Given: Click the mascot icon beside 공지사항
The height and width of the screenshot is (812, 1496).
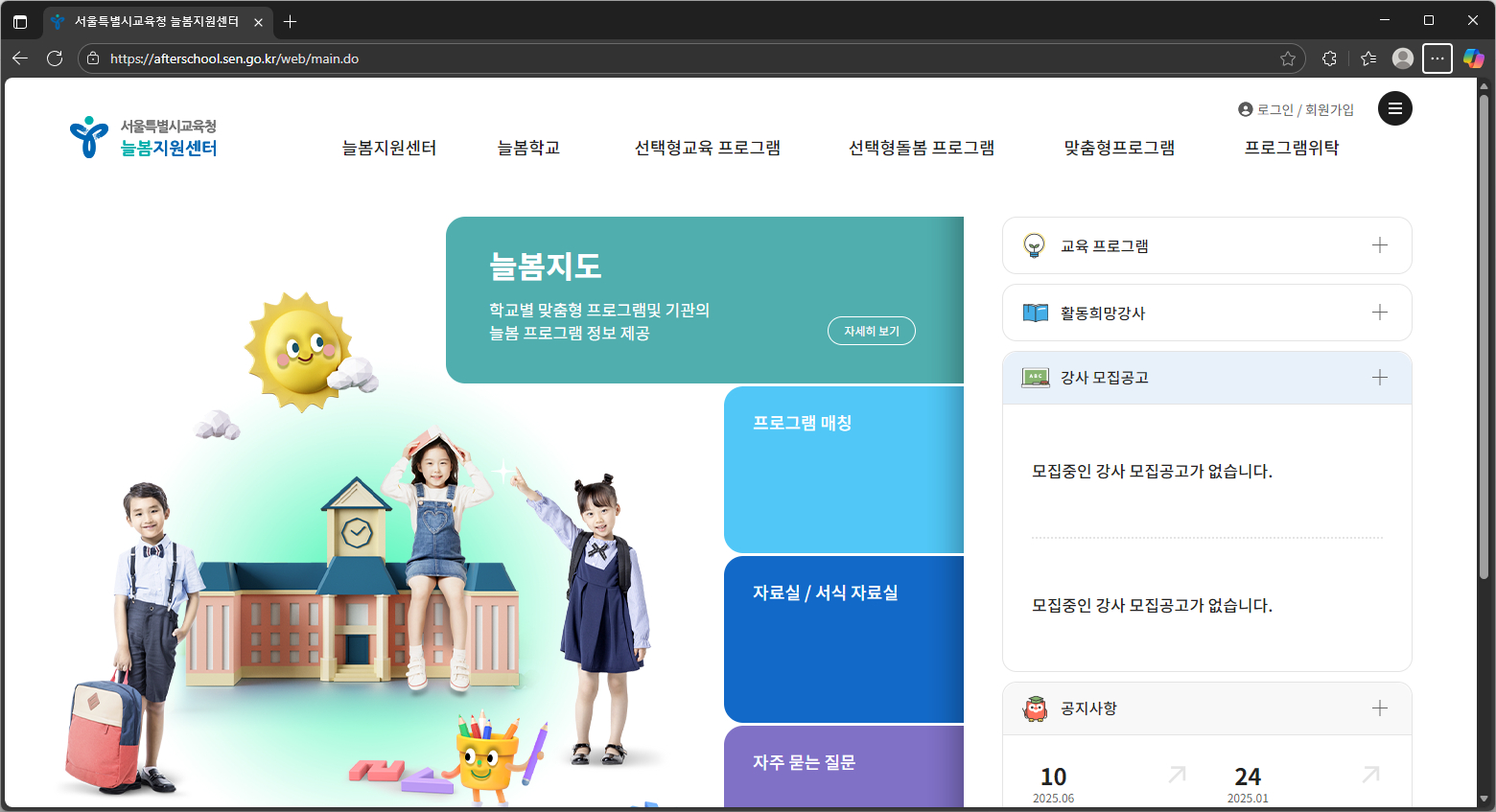Looking at the screenshot, I should click(1034, 708).
